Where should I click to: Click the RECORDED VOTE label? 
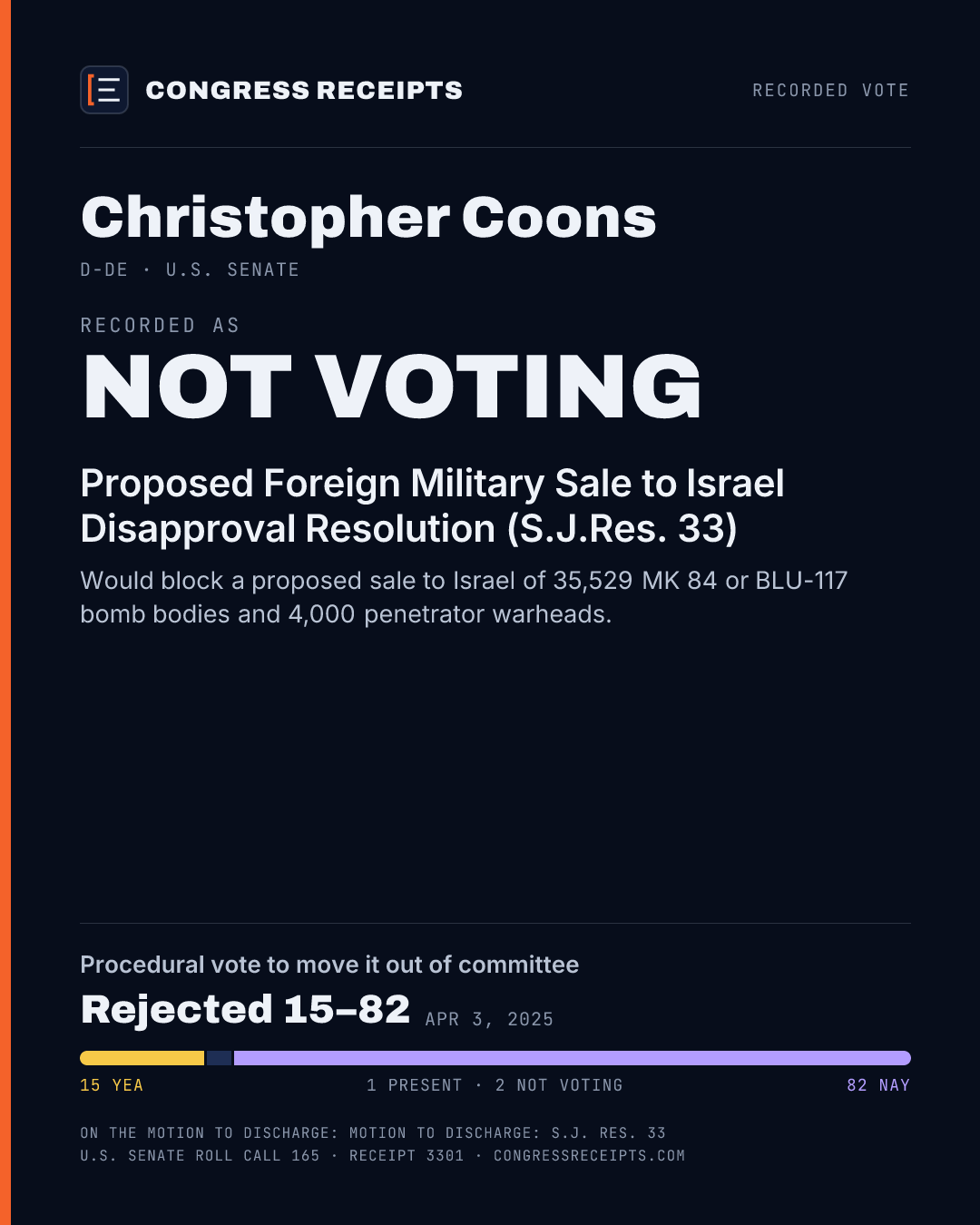830,90
